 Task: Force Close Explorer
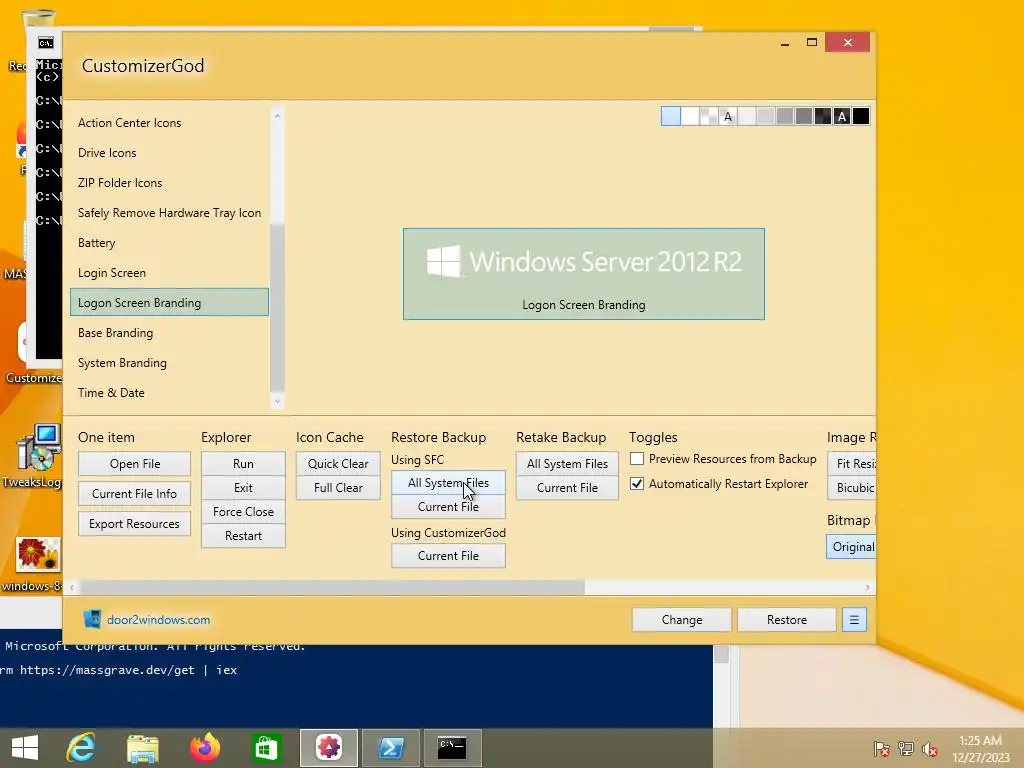243,512
